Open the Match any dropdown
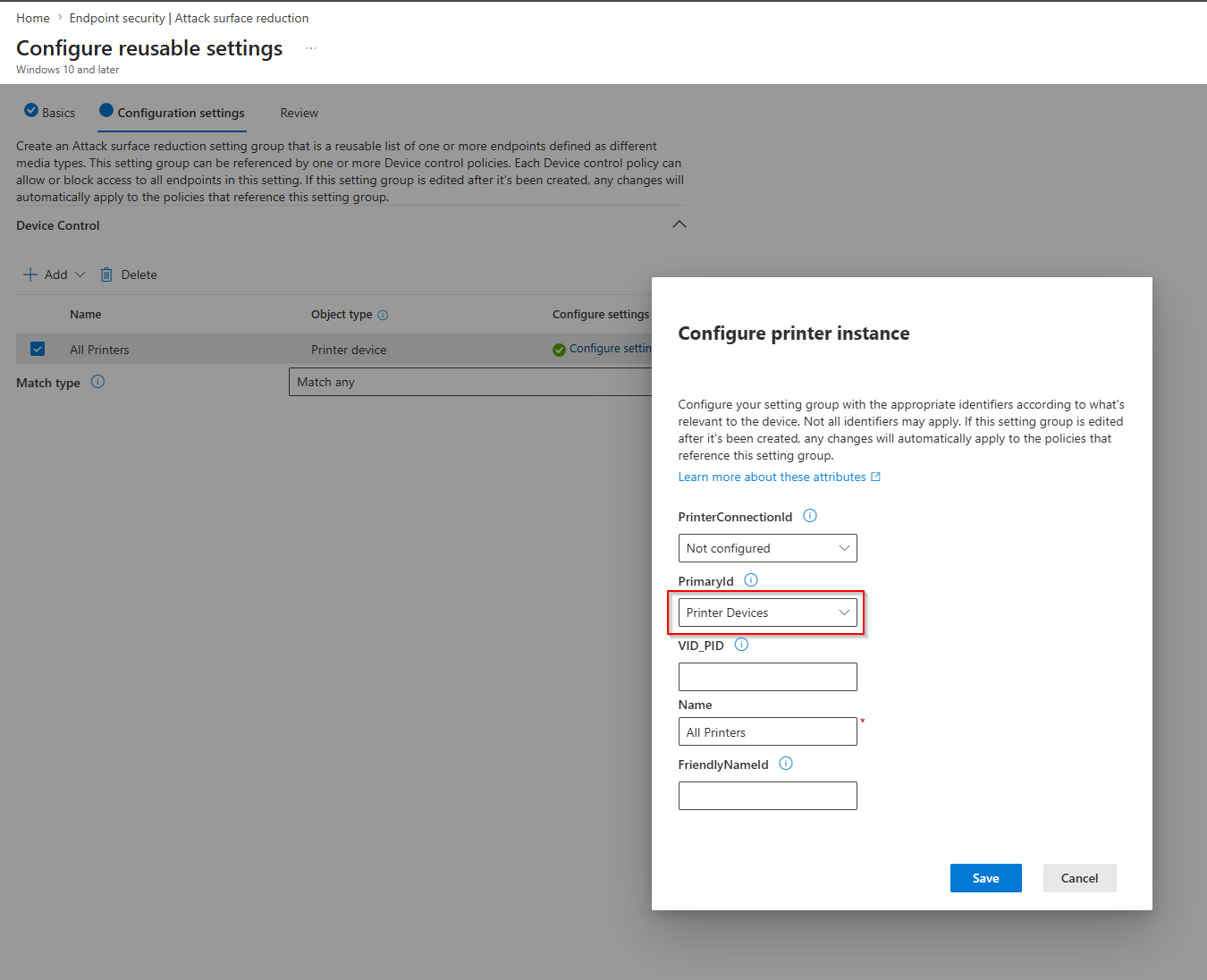Image resolution: width=1207 pixels, height=980 pixels. [470, 382]
